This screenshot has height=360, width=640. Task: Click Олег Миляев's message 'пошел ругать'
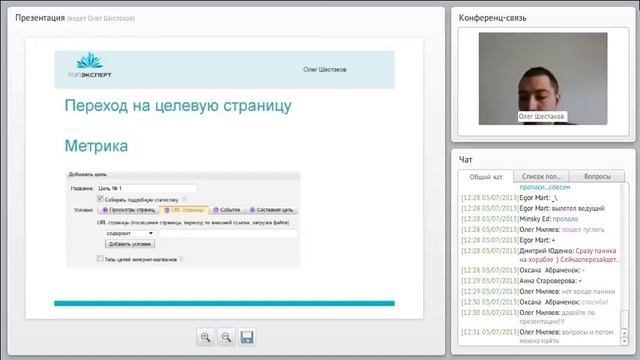tap(583, 229)
